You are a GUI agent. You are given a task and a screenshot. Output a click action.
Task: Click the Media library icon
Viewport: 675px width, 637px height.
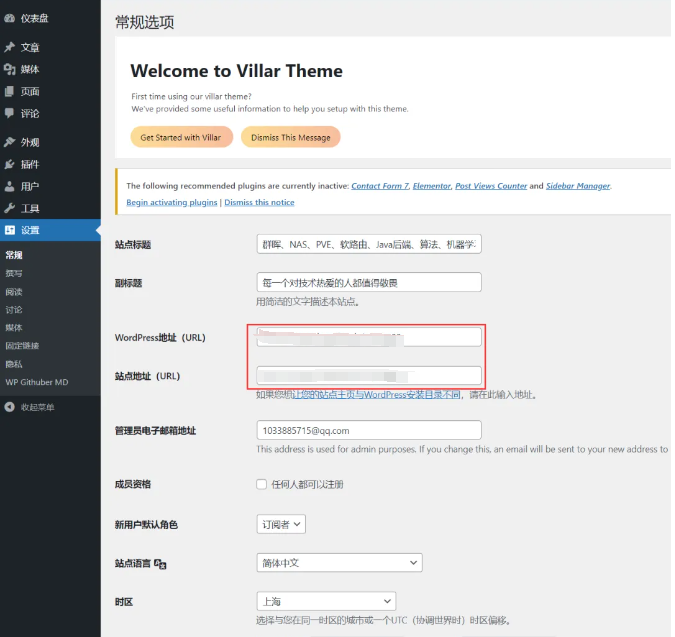click(x=9, y=69)
